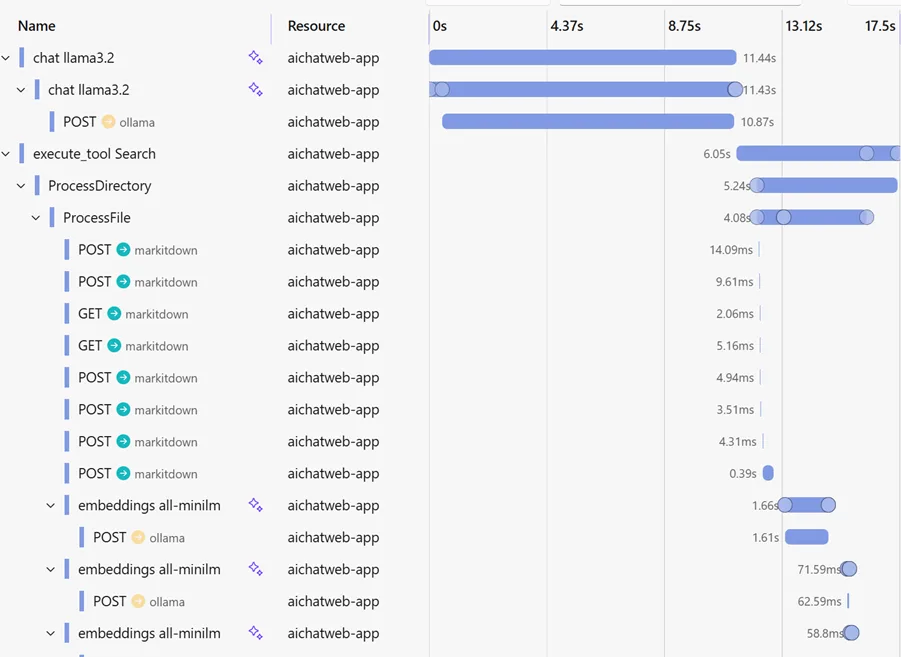Click the sparkle icon on the 1.66s embeddings row
The image size is (901, 657).
coord(256,506)
